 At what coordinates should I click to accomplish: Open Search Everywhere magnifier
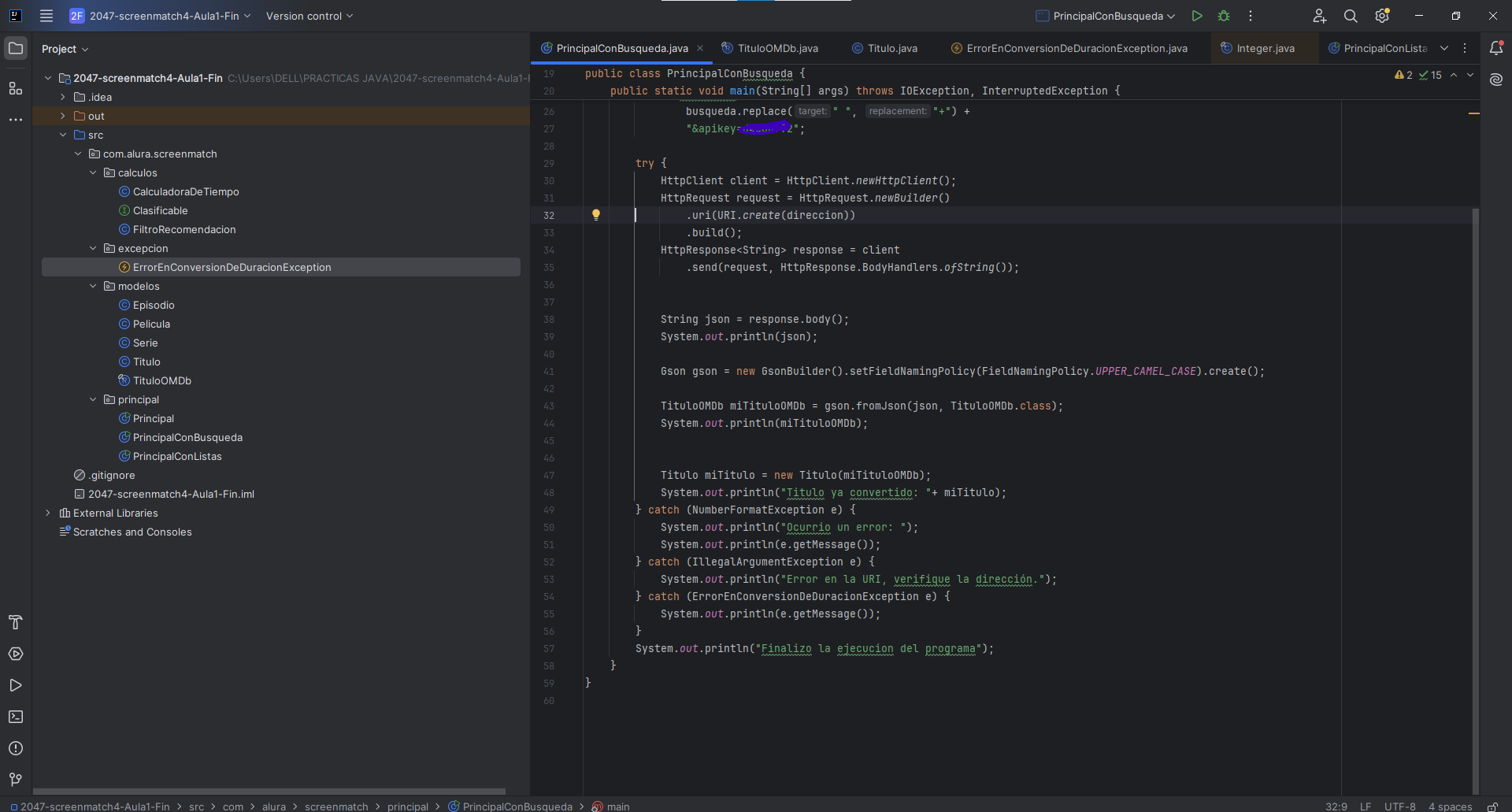(1351, 16)
